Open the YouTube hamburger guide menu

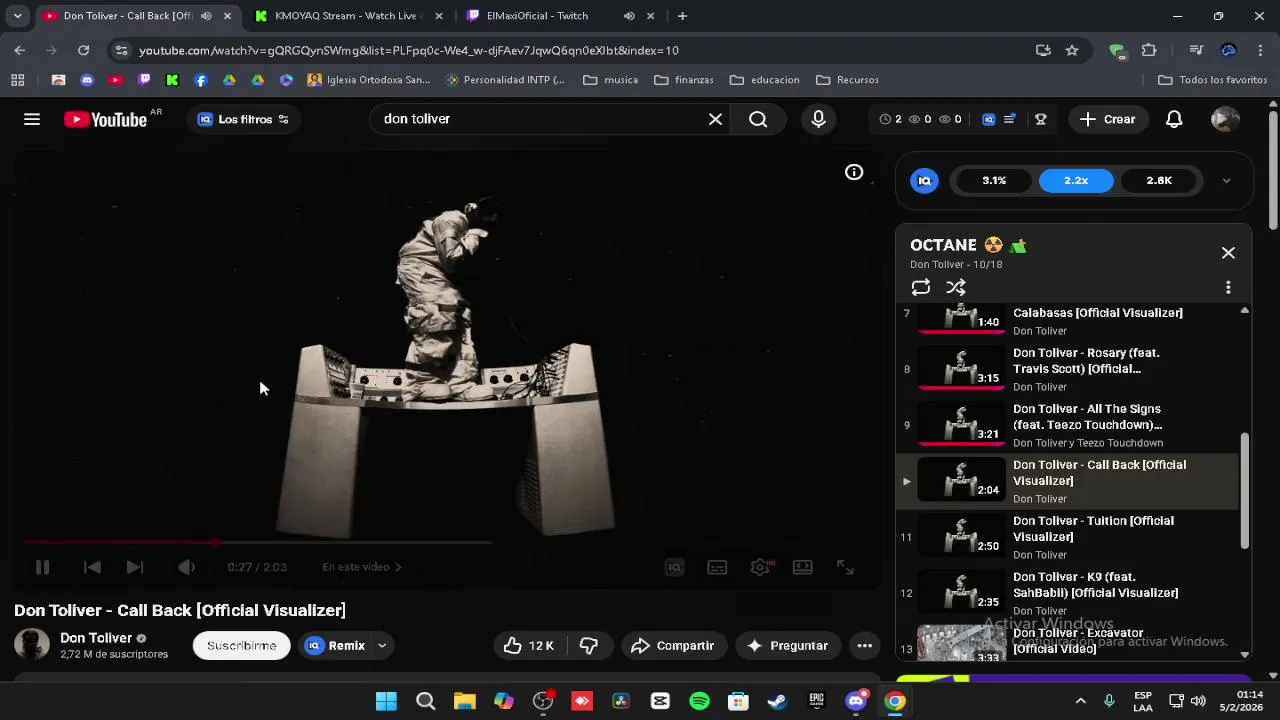click(x=32, y=119)
